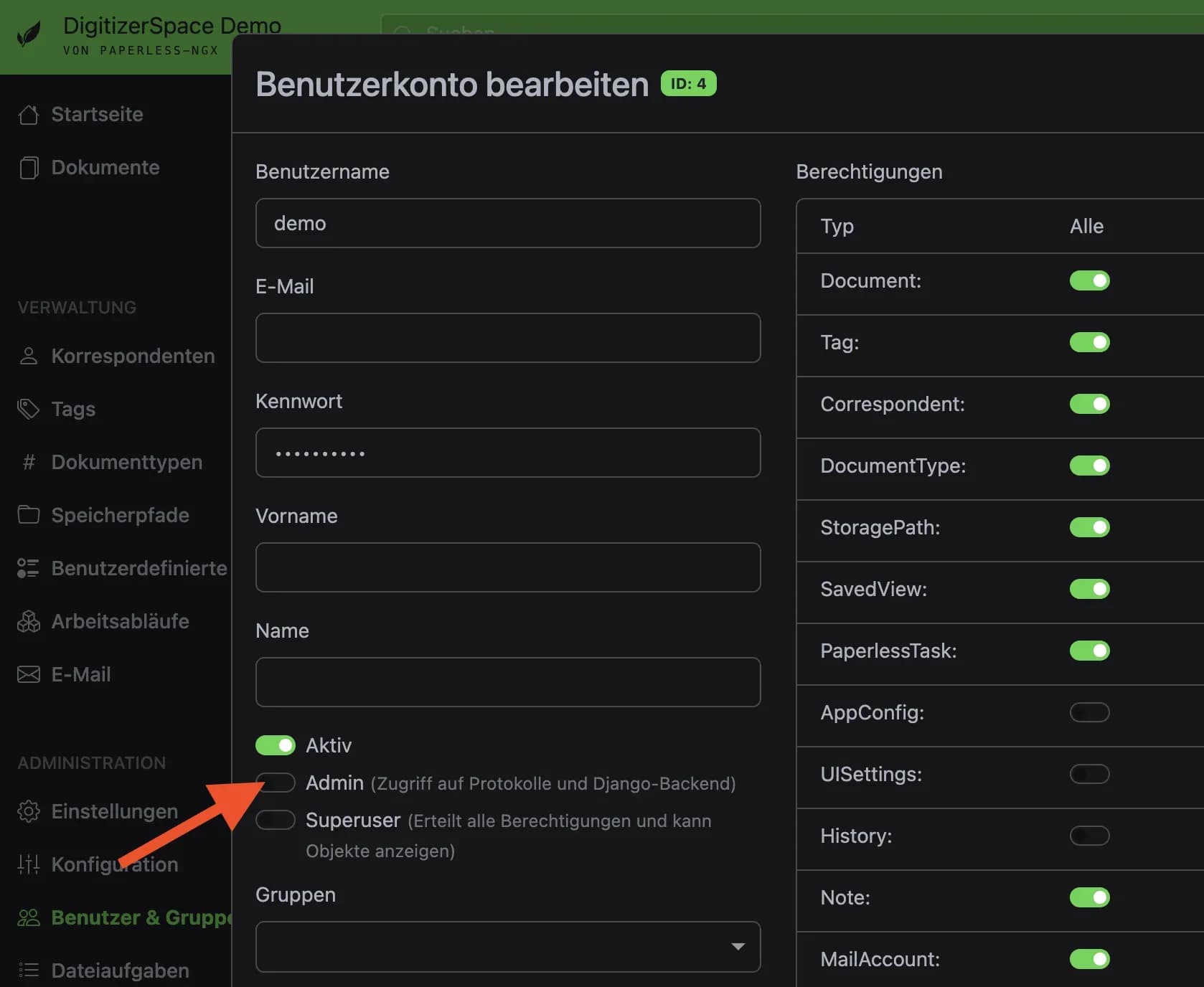The width and height of the screenshot is (1204, 987).
Task: Click the ID: 4 badge
Action: click(x=688, y=83)
